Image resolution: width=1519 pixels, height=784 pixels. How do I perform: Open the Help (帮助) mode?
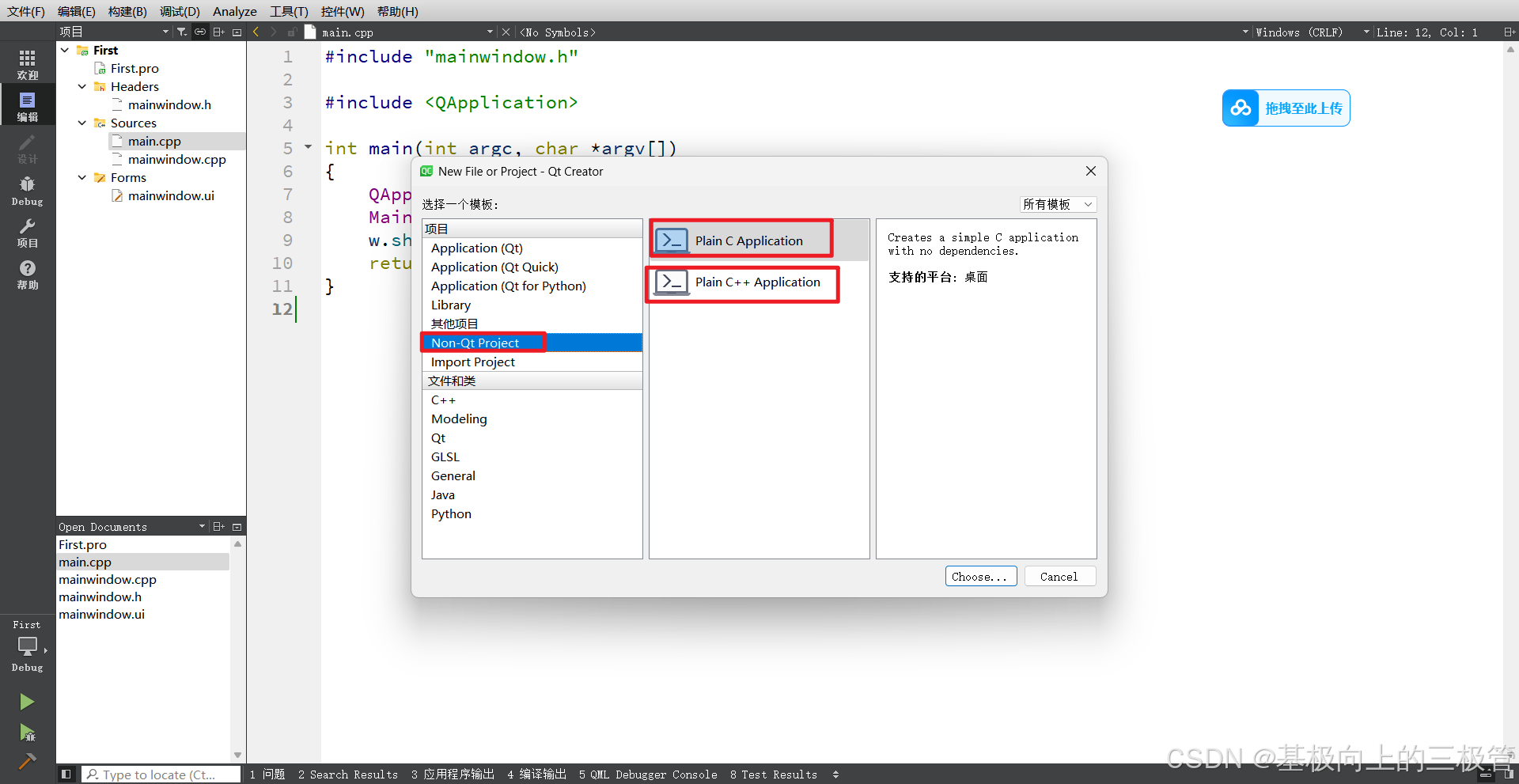27,275
